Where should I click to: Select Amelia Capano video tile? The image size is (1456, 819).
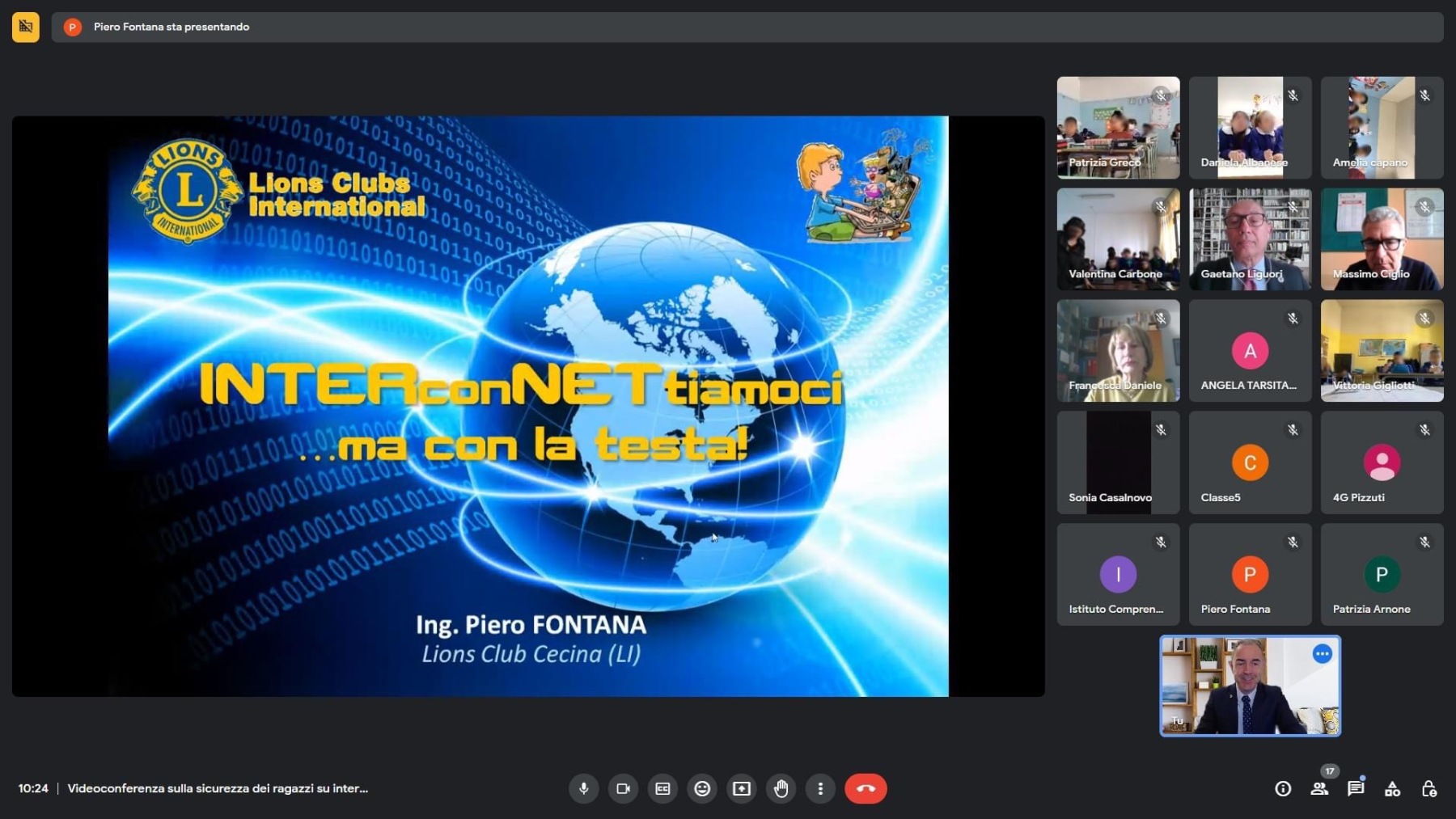click(x=1382, y=128)
